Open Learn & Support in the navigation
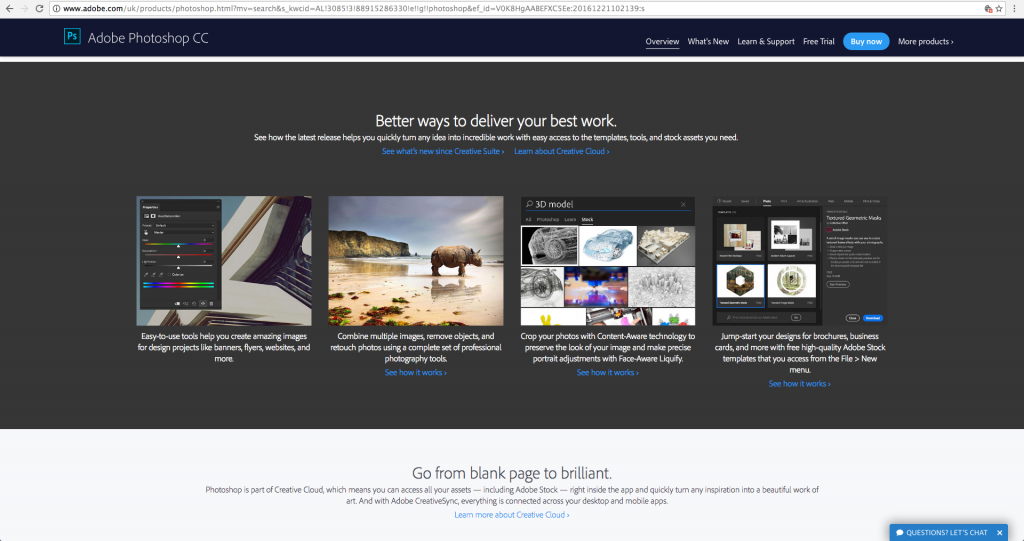 766,41
